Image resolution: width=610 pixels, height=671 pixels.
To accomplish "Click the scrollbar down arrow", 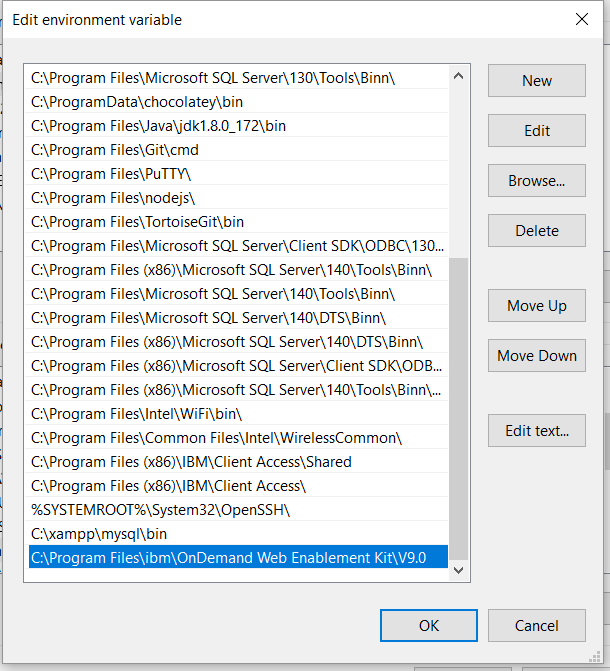I will [458, 570].
